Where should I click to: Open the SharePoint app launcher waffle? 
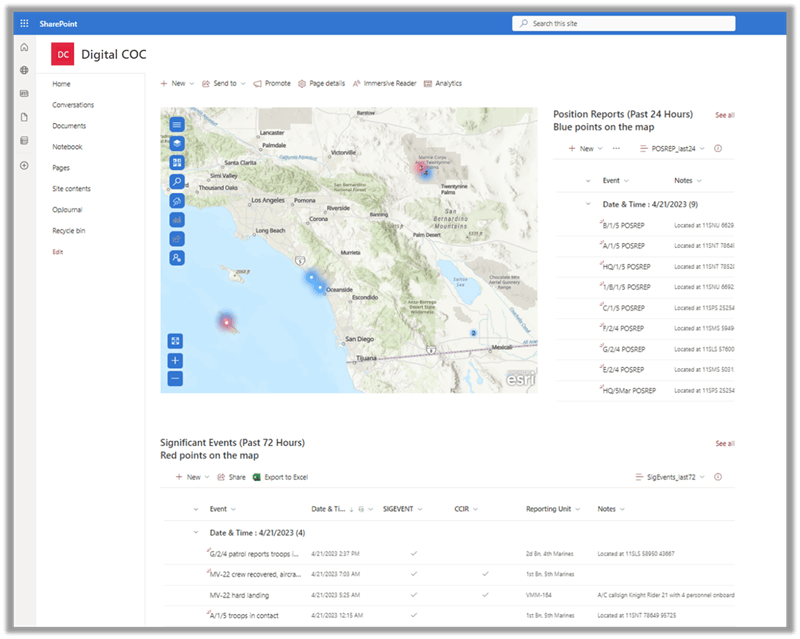point(24,23)
